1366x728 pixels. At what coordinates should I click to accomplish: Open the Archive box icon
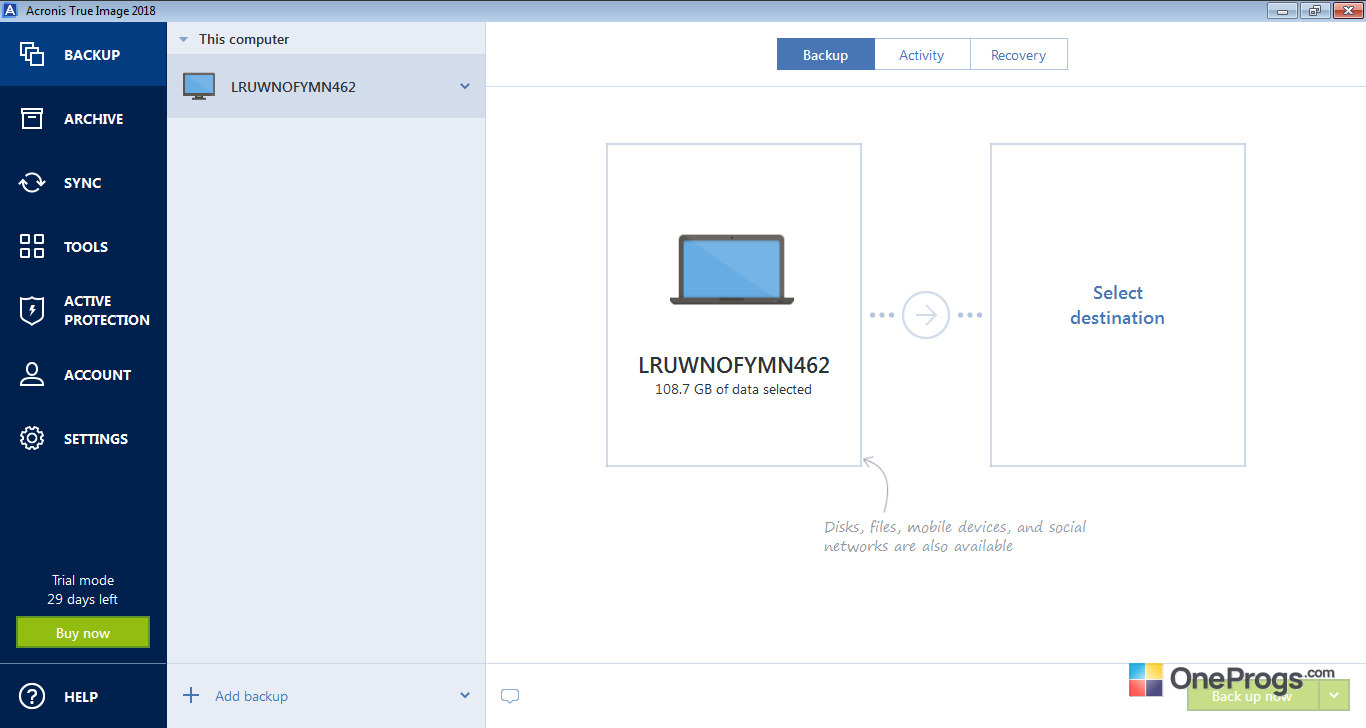pyautogui.click(x=32, y=118)
